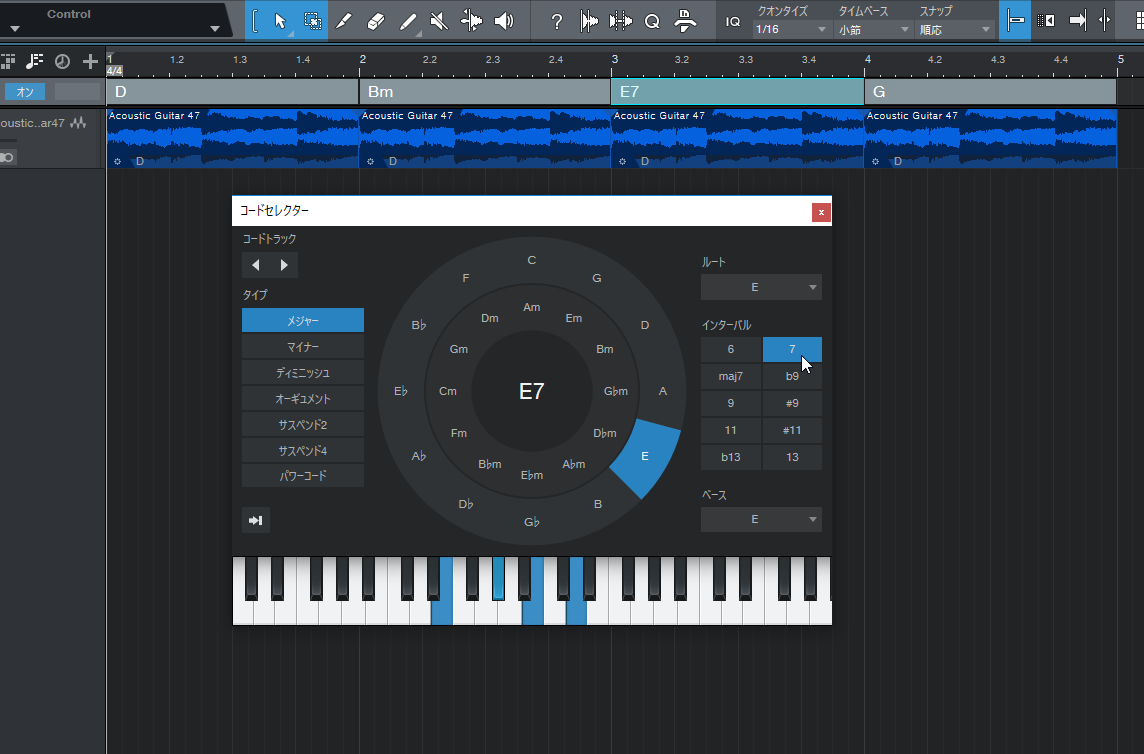Open the ルート root note dropdown
Image resolution: width=1144 pixels, height=754 pixels.
[761, 287]
